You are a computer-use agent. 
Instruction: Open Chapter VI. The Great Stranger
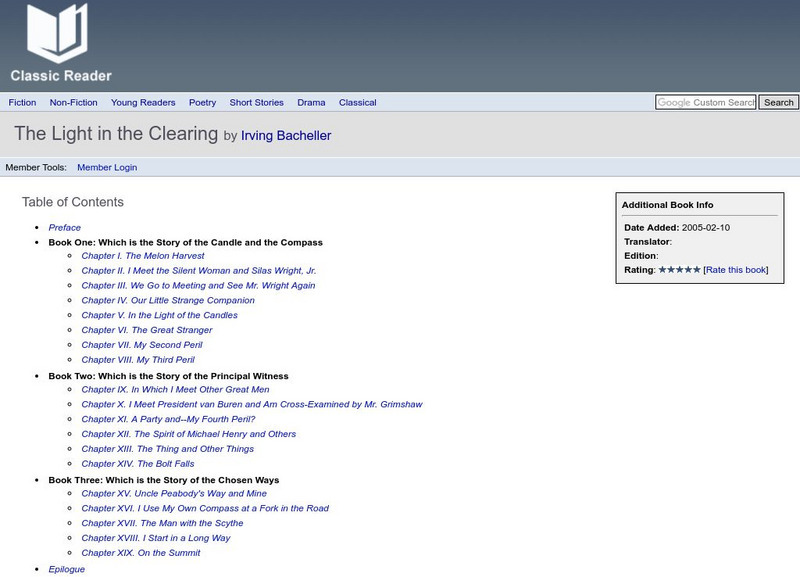(147, 330)
